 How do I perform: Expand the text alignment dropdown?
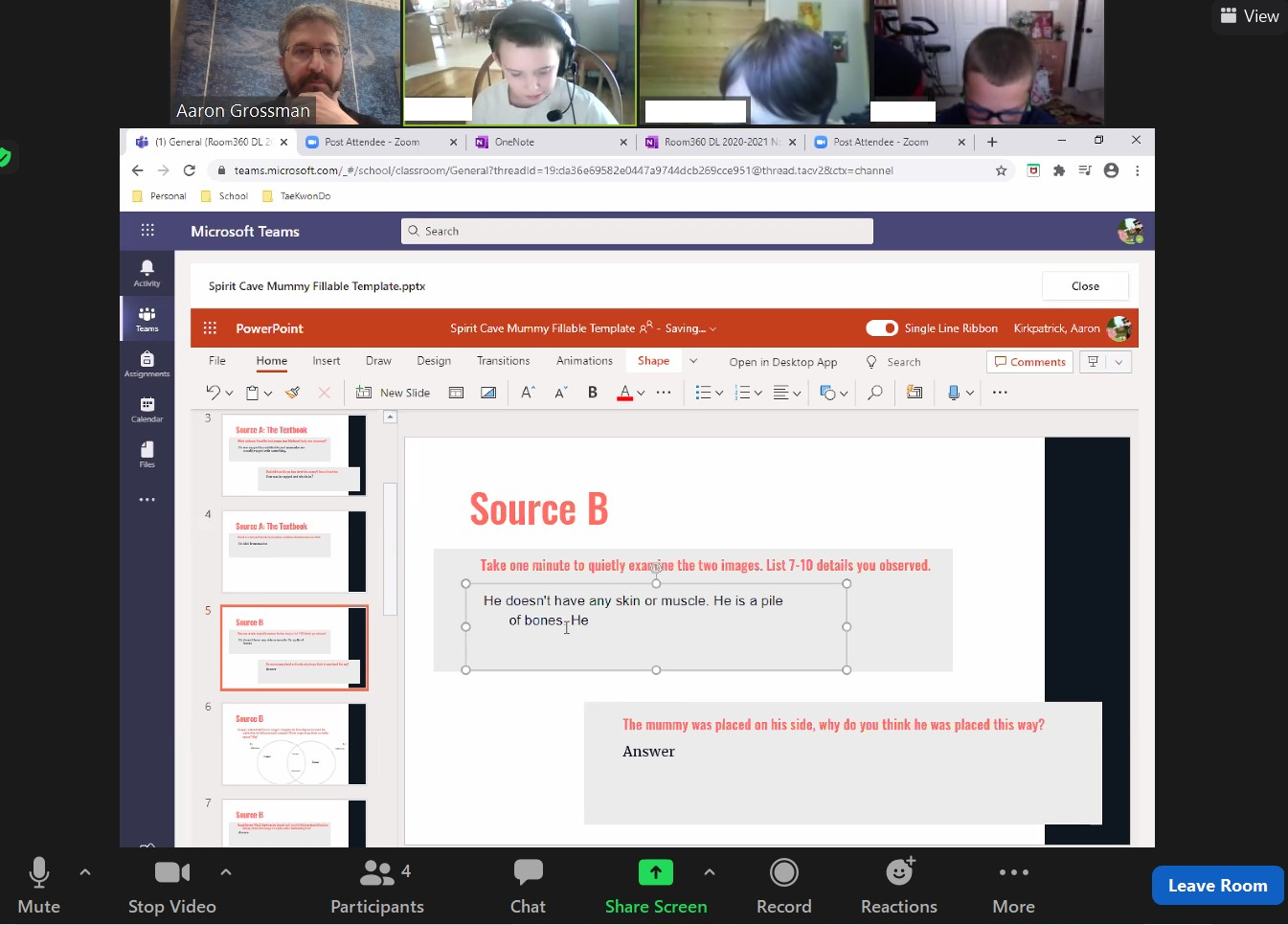[797, 394]
